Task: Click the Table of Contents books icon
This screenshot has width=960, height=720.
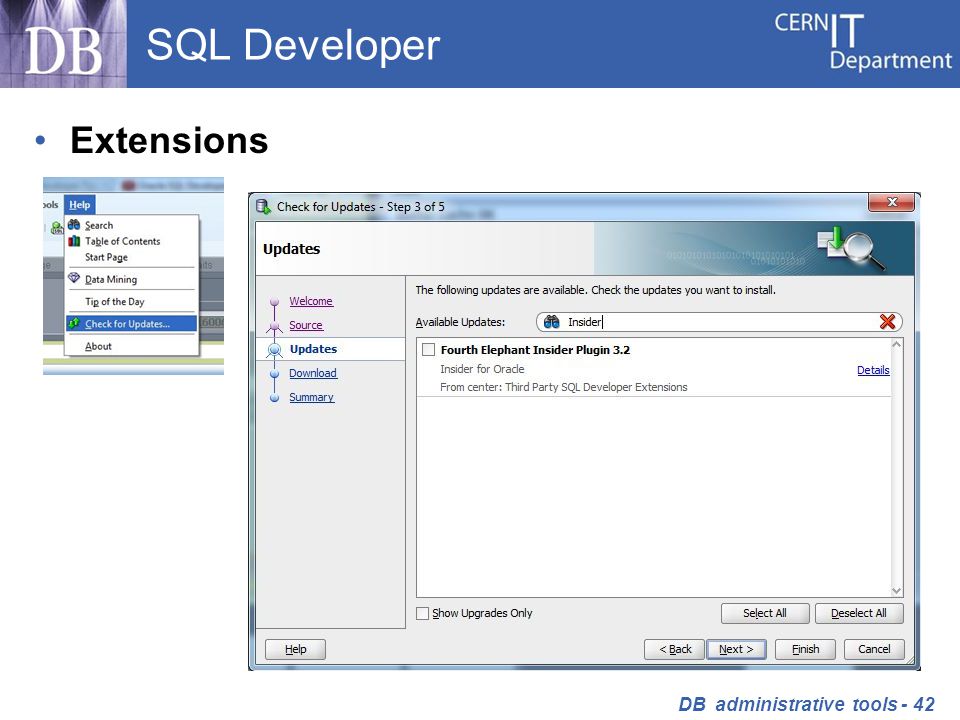Action: coord(74,241)
